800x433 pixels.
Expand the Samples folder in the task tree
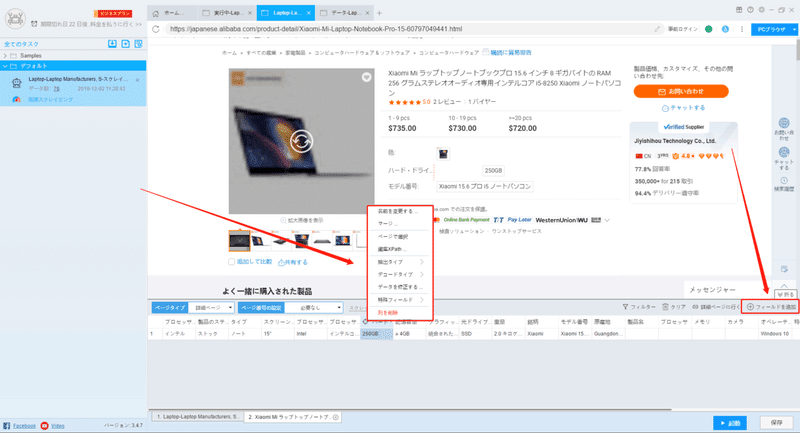click(x=5, y=56)
